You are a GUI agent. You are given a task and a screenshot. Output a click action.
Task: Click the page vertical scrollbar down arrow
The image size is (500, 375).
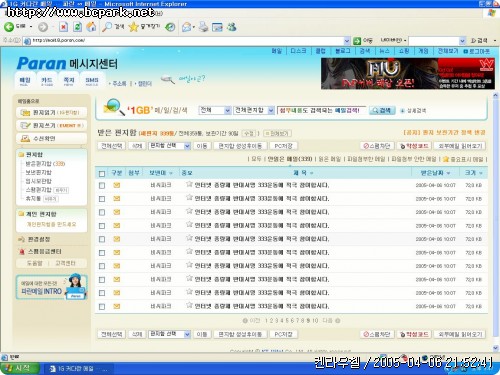coord(495,348)
